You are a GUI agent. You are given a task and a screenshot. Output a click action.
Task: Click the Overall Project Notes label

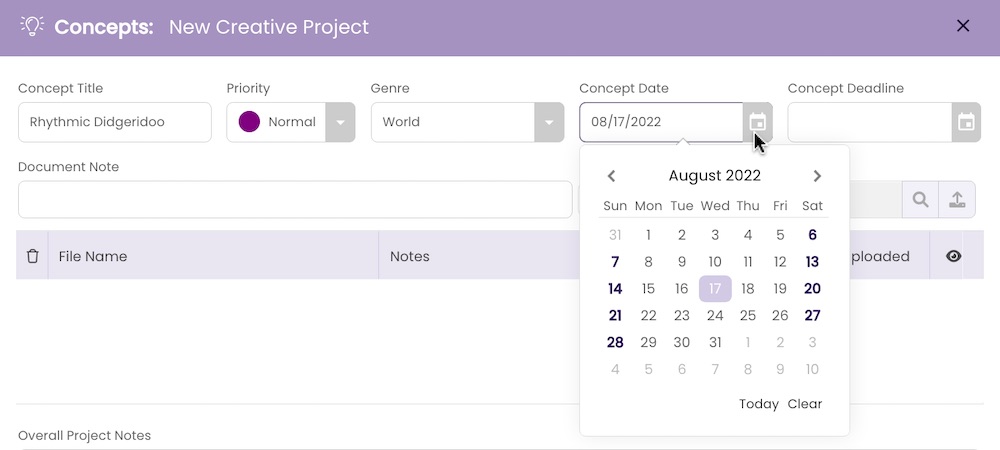84,436
